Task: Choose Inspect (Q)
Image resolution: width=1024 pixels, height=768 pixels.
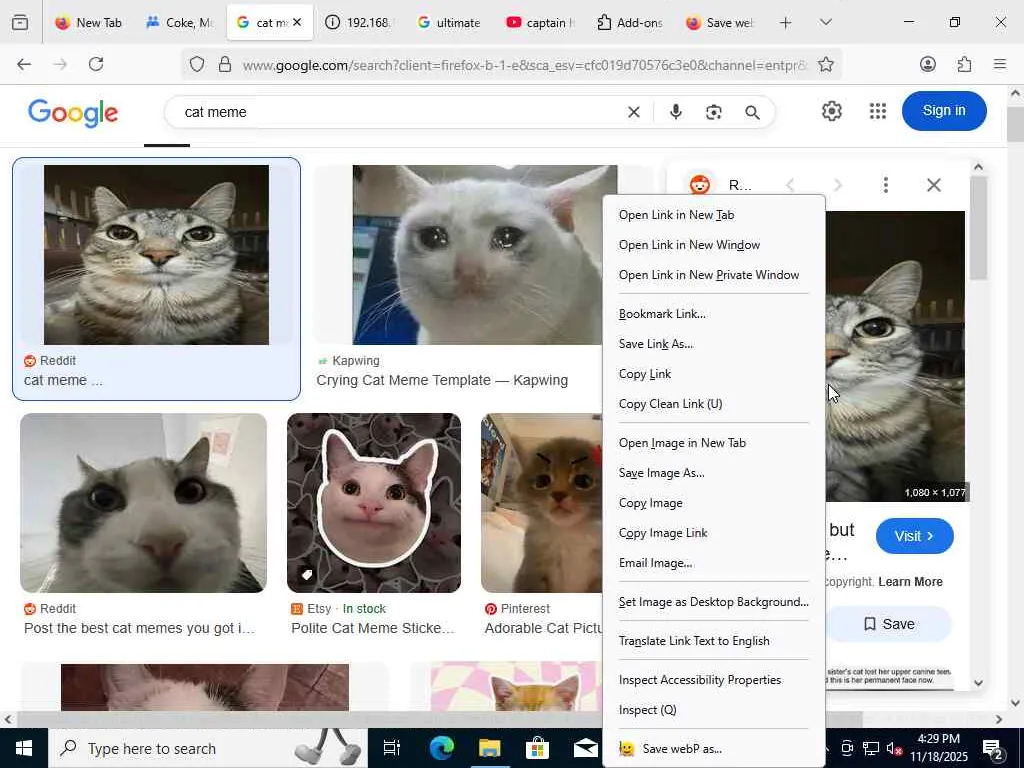Action: click(714, 711)
